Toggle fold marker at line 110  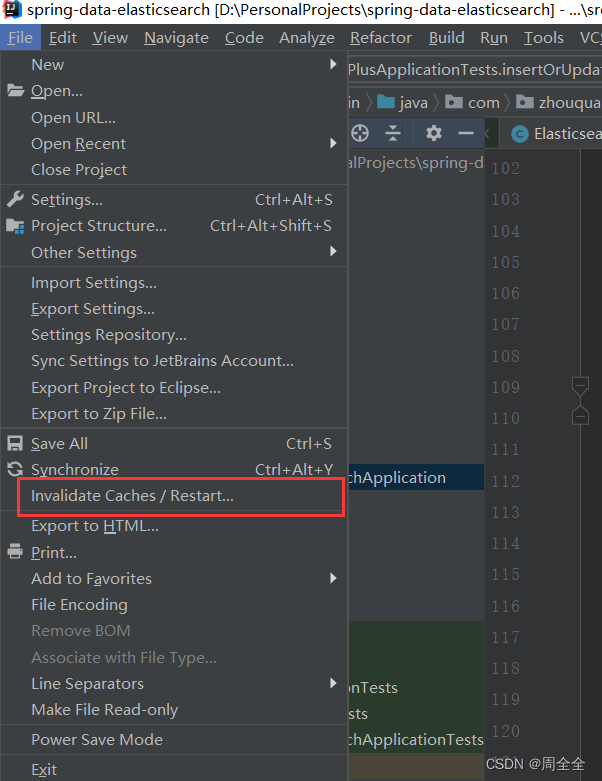(580, 416)
